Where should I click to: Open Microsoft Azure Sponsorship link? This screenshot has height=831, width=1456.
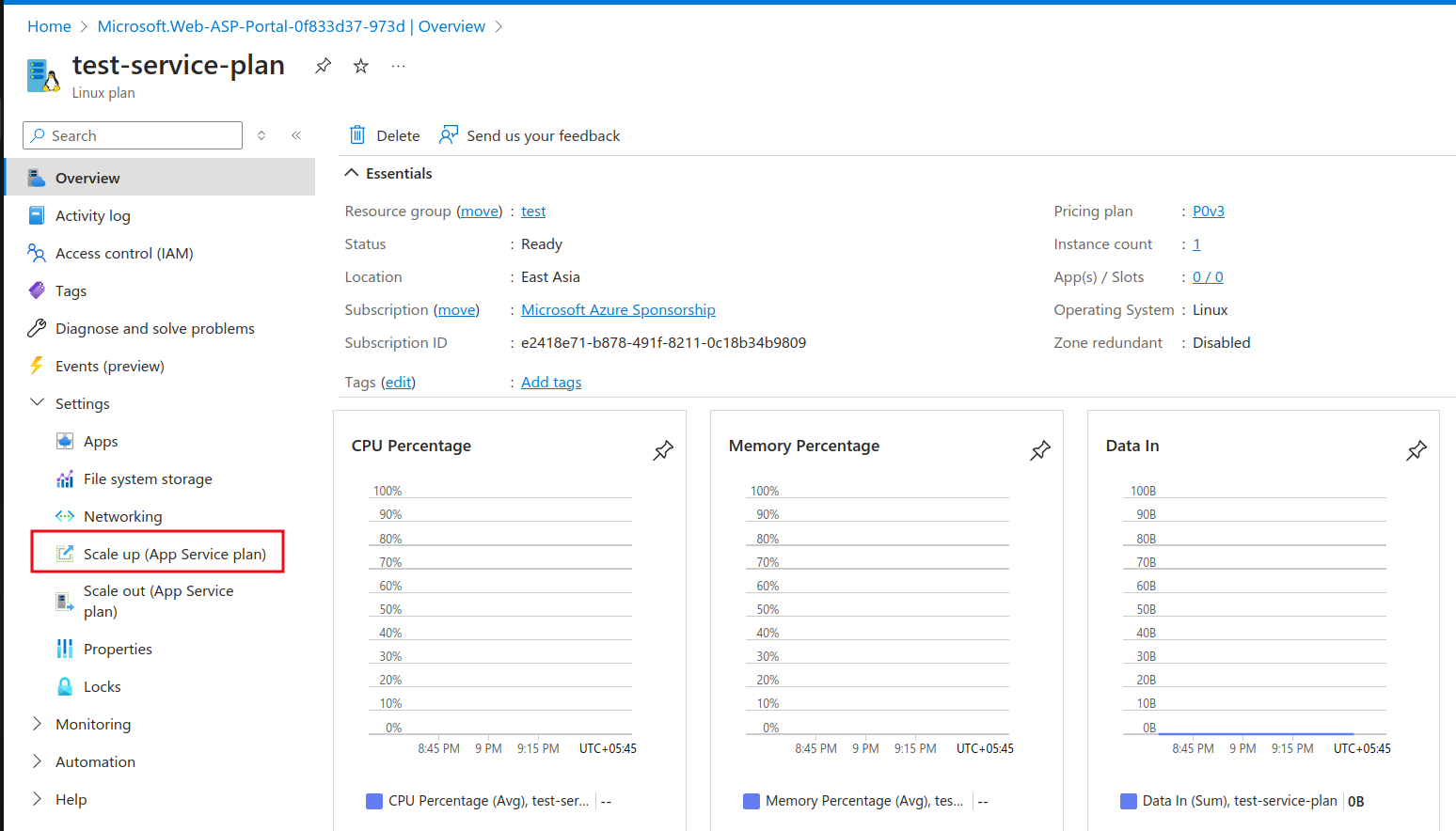618,310
